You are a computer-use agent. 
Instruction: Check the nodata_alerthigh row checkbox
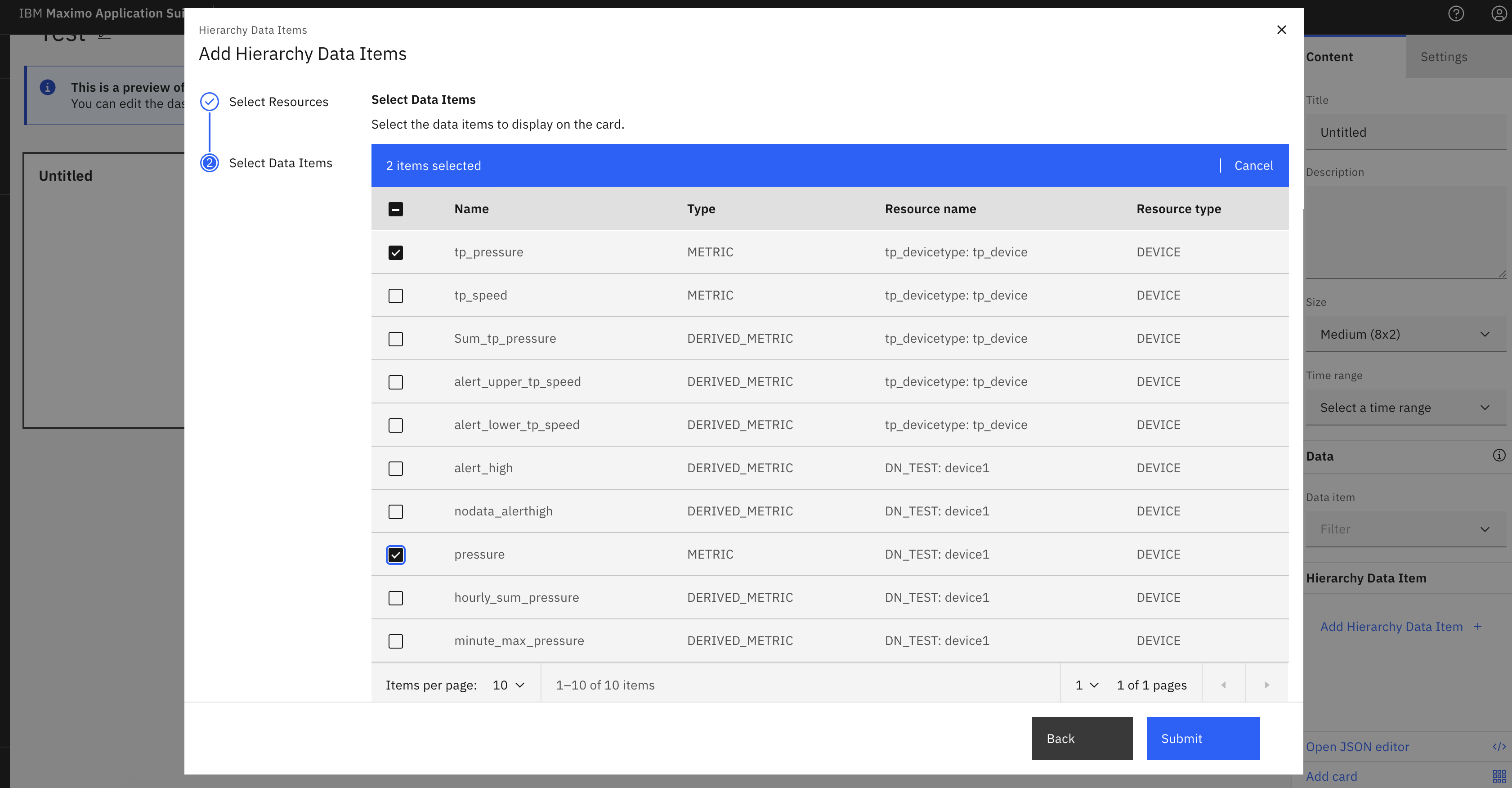[x=396, y=511]
